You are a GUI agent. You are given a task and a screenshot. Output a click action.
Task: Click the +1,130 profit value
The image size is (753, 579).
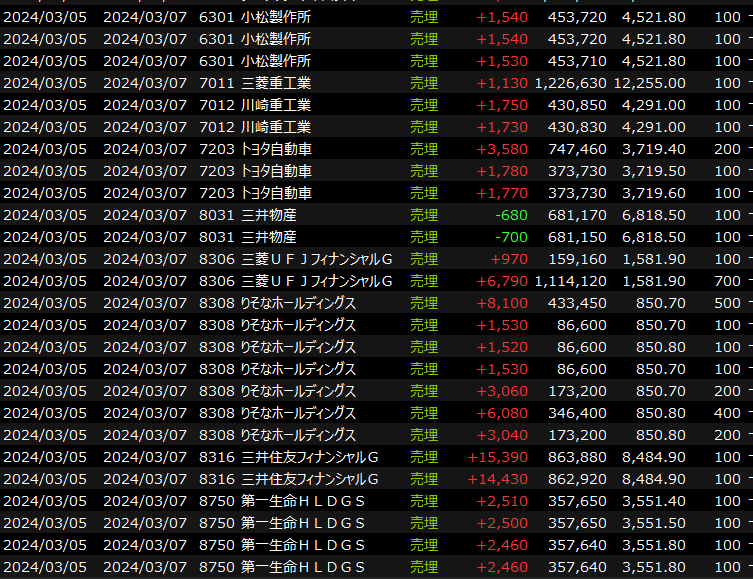click(502, 83)
